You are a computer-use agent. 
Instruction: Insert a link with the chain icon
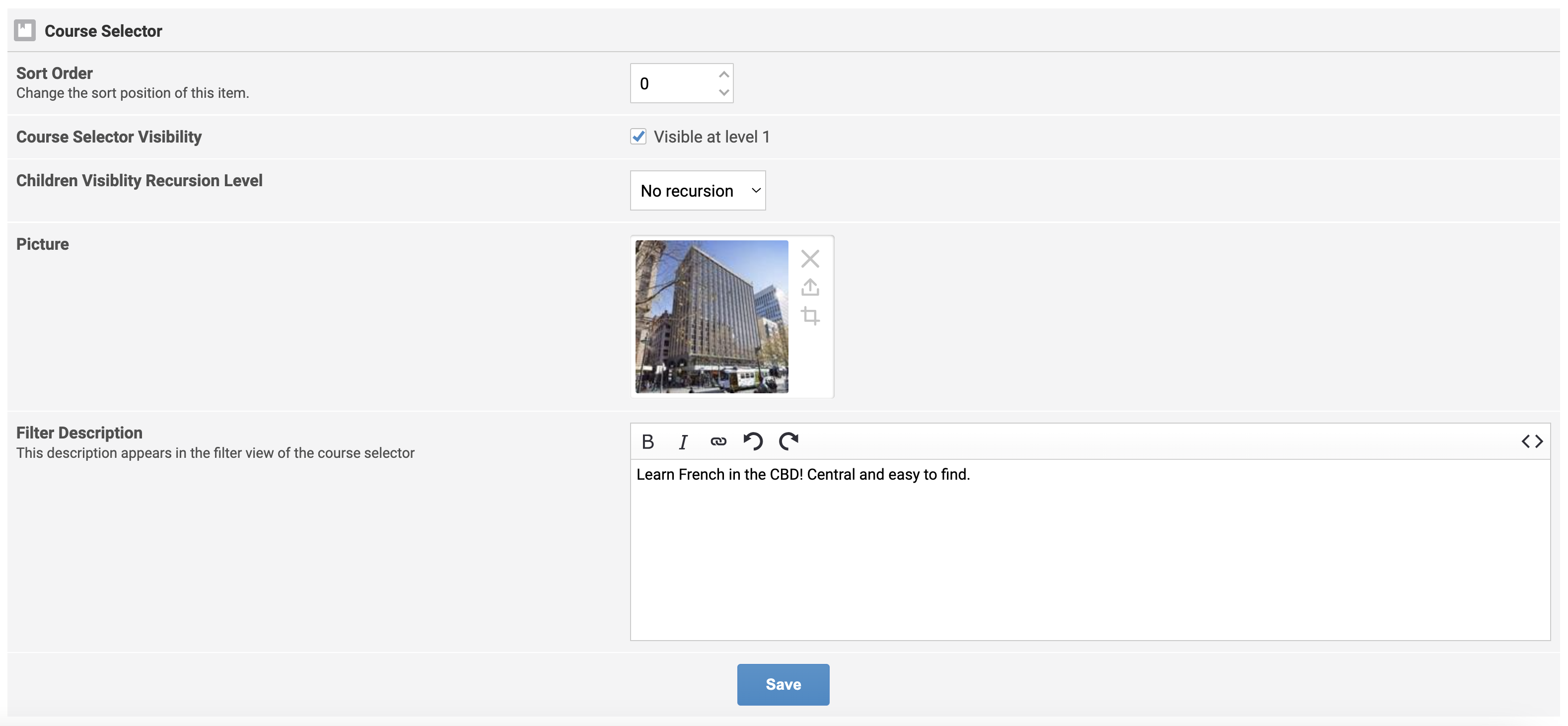[718, 442]
